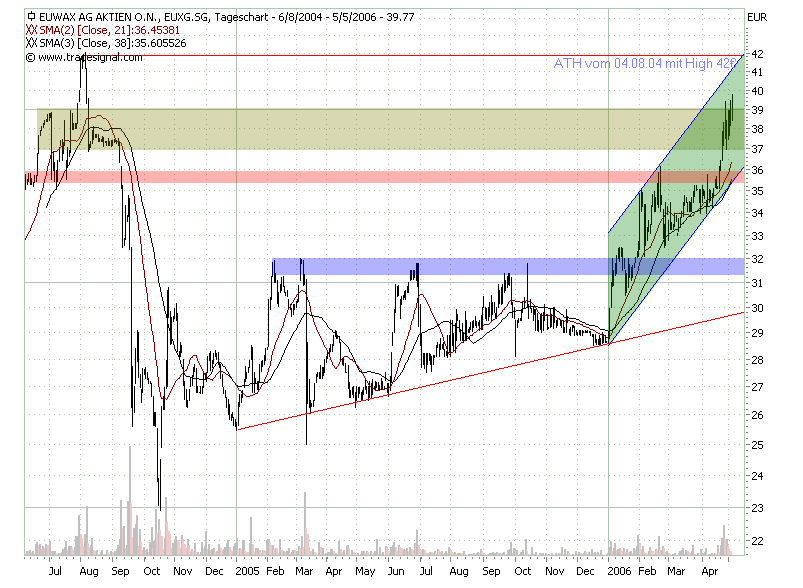Click the Feb label right after 2006
The height and width of the screenshot is (588, 803).
pos(647,571)
